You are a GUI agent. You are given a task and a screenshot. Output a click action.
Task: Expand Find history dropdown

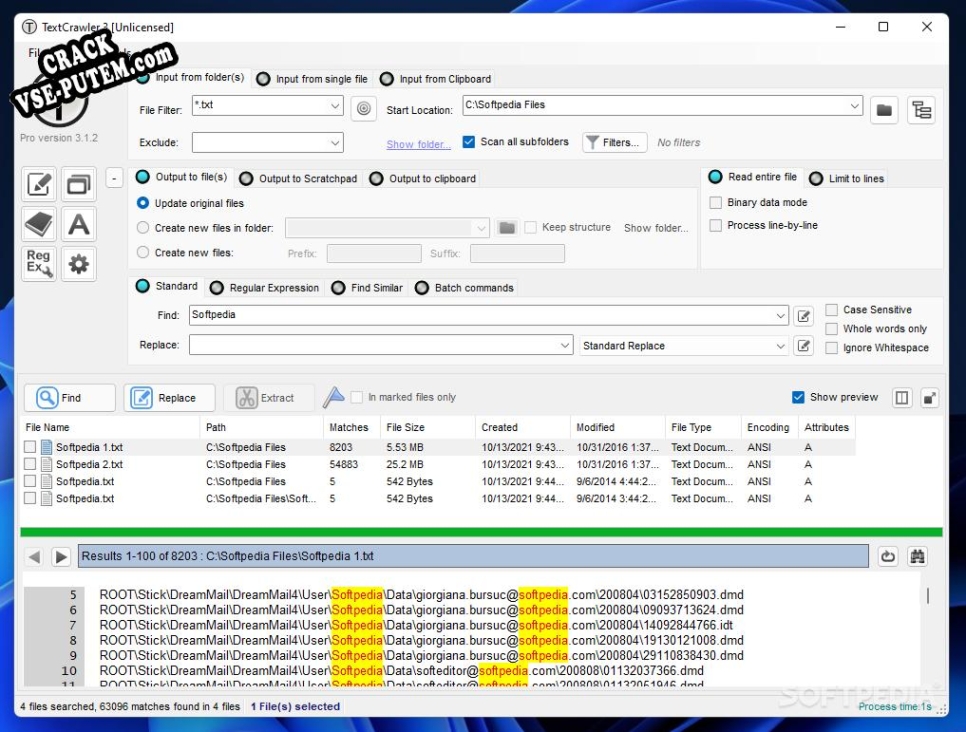[x=780, y=315]
